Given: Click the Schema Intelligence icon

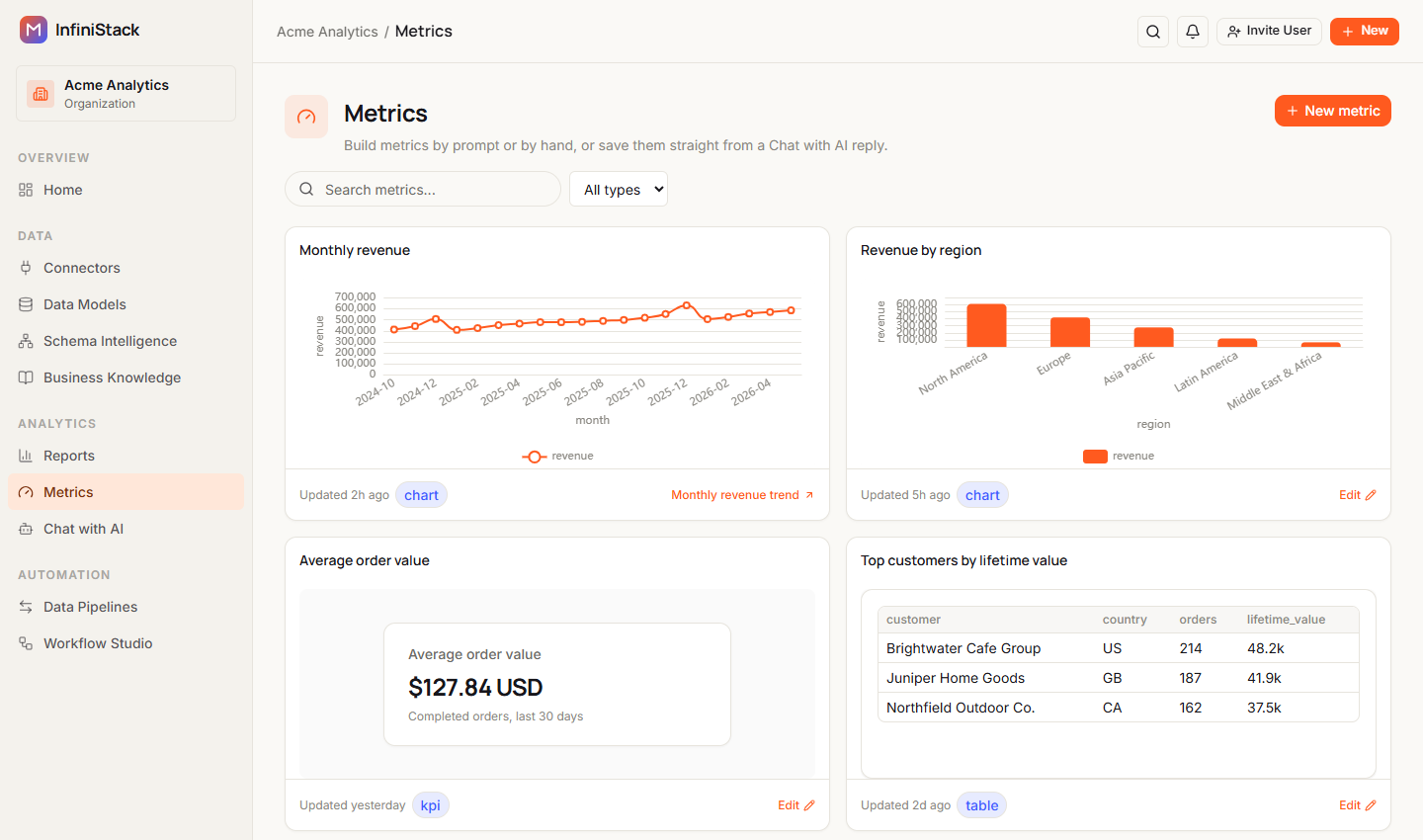Looking at the screenshot, I should point(26,341).
